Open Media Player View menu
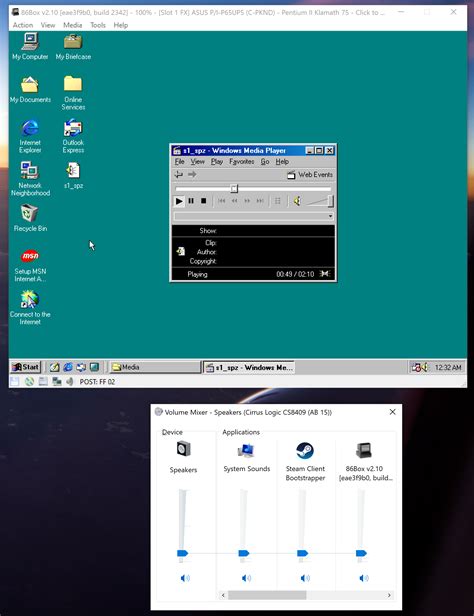Screen dimensions: 474x616 pyautogui.click(x=197, y=161)
